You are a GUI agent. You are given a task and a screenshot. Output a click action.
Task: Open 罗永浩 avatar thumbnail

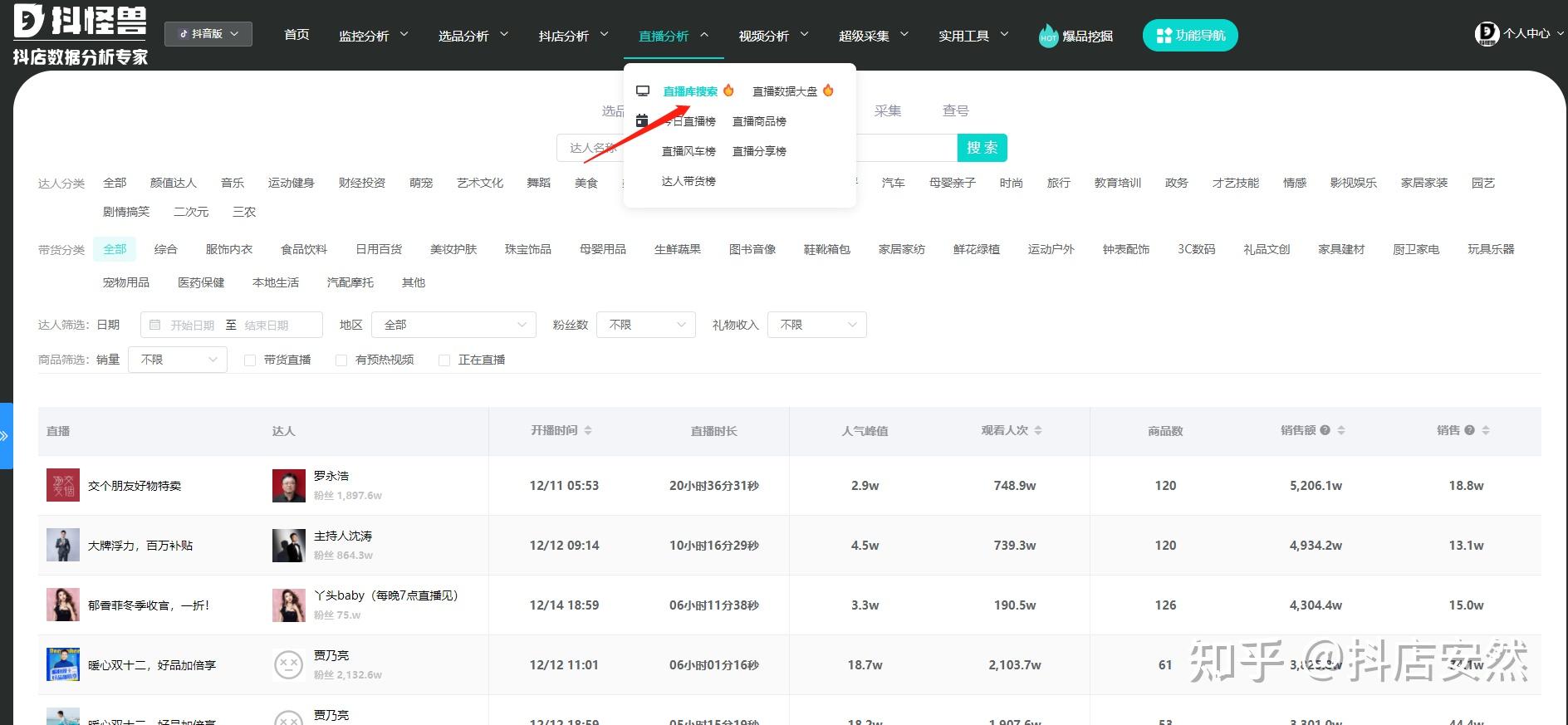point(289,486)
